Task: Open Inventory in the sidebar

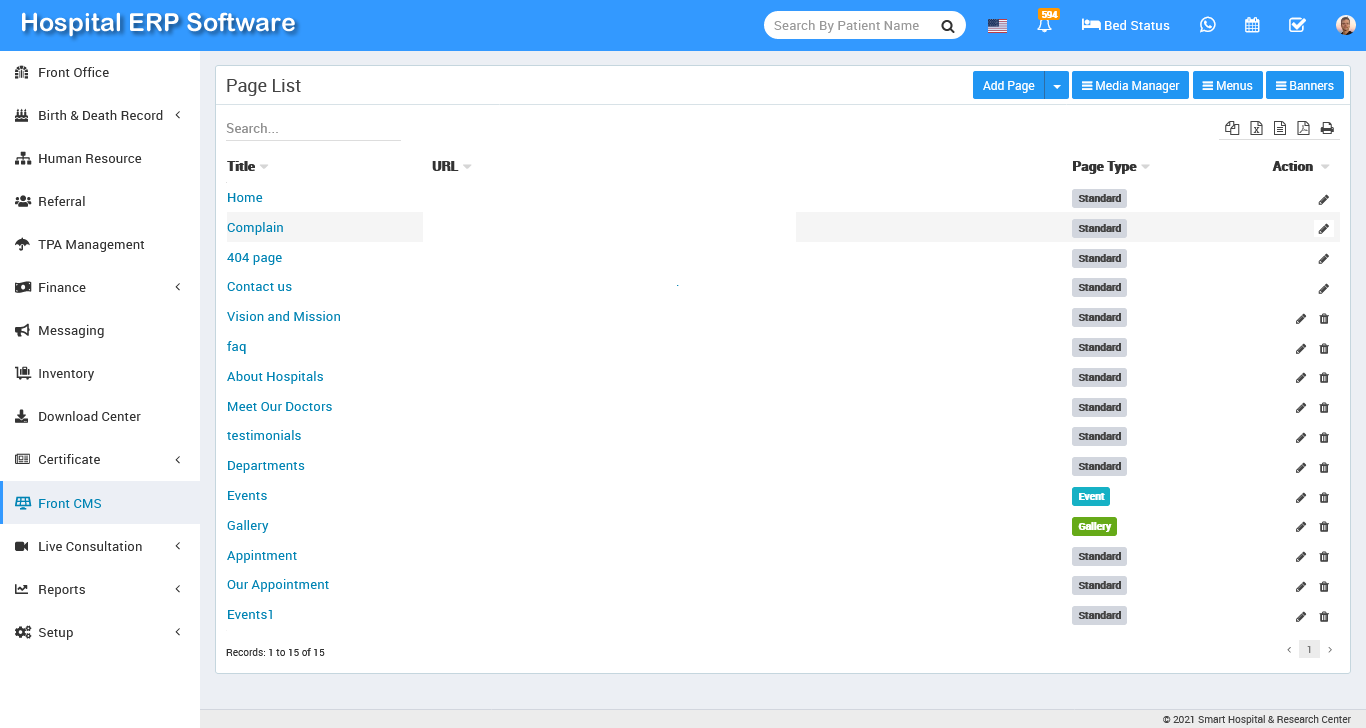Action: coord(100,373)
